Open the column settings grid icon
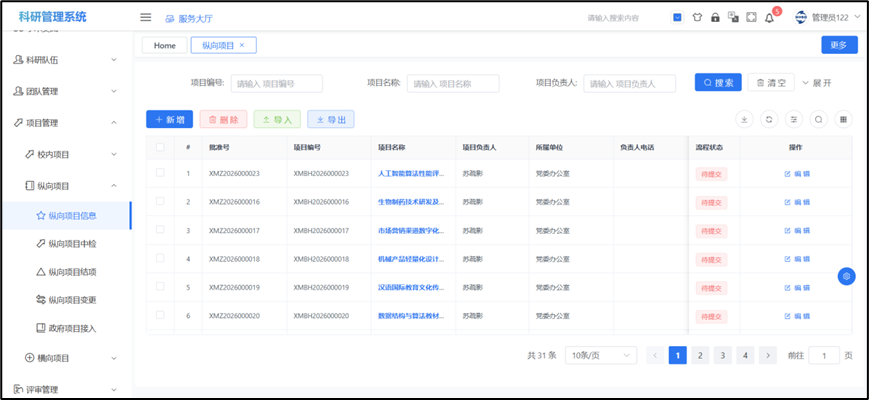 (x=844, y=119)
